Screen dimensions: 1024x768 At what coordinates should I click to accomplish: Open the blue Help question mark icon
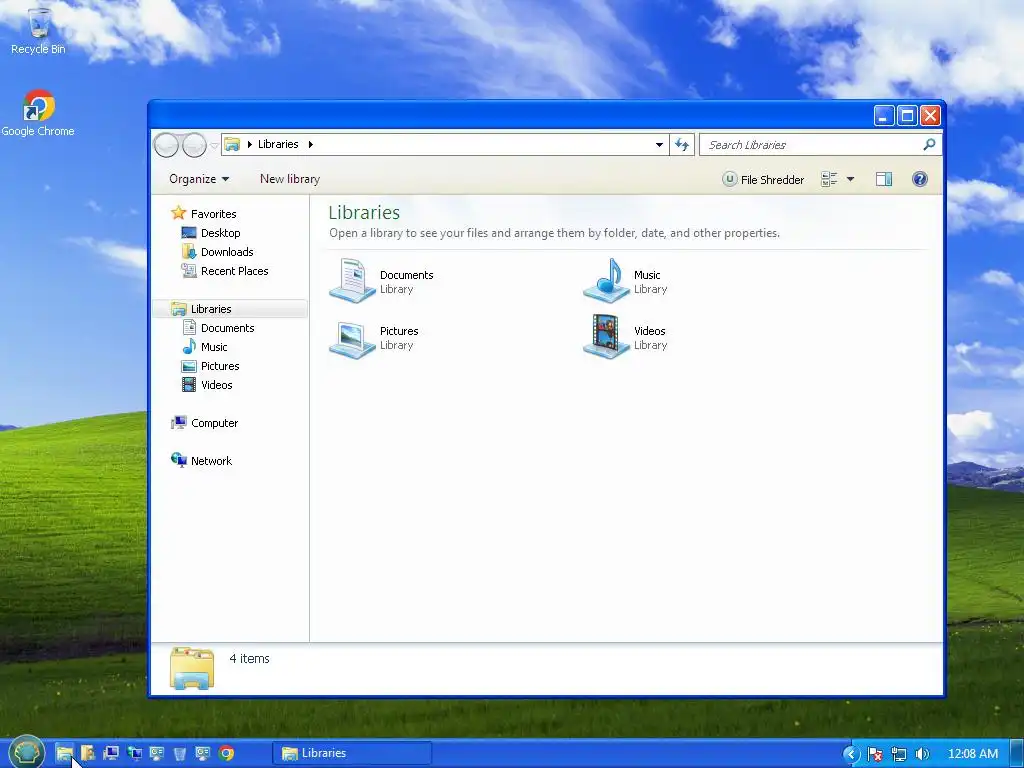coord(920,179)
